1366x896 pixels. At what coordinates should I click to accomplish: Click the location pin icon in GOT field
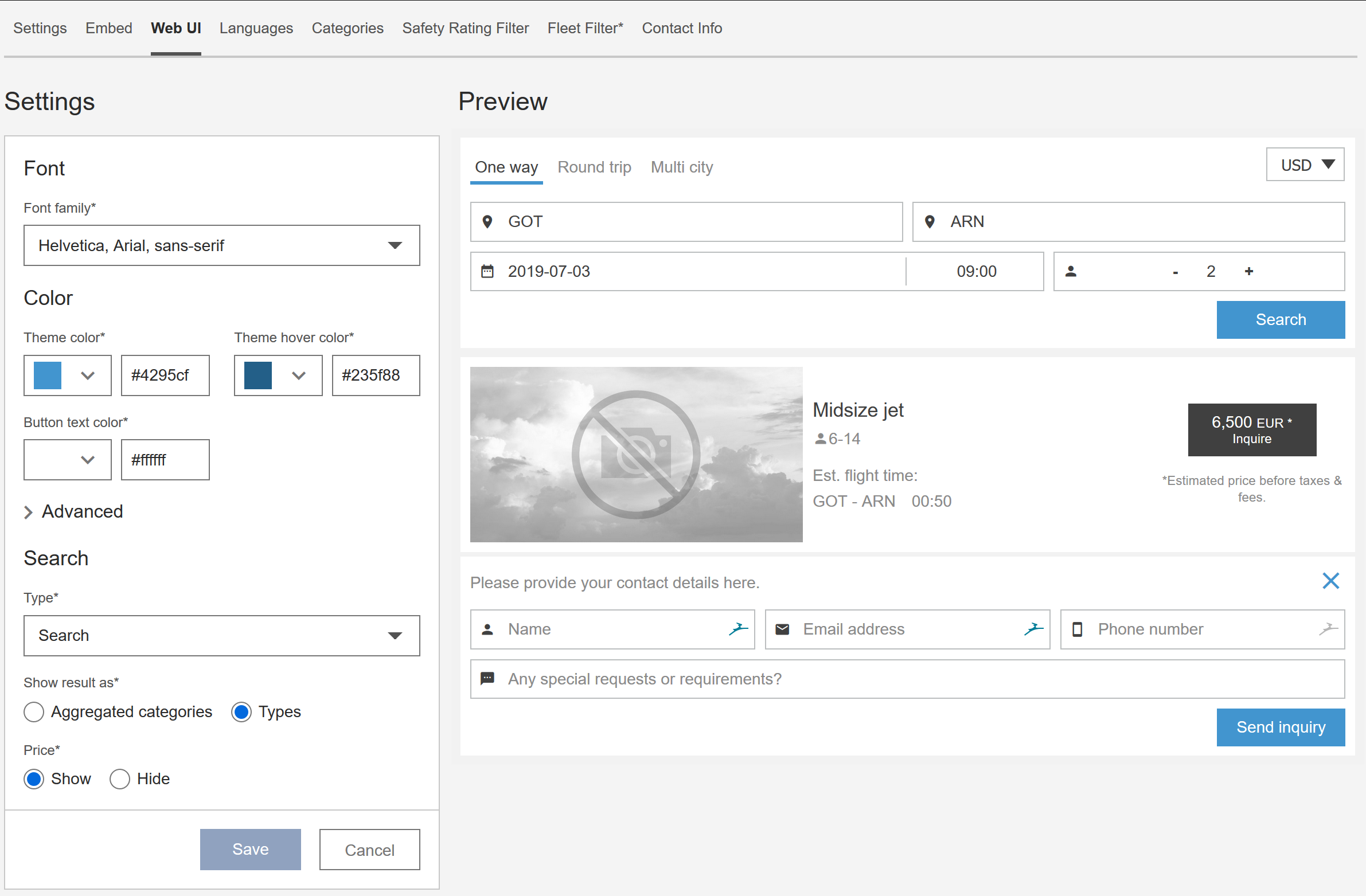tap(487, 222)
